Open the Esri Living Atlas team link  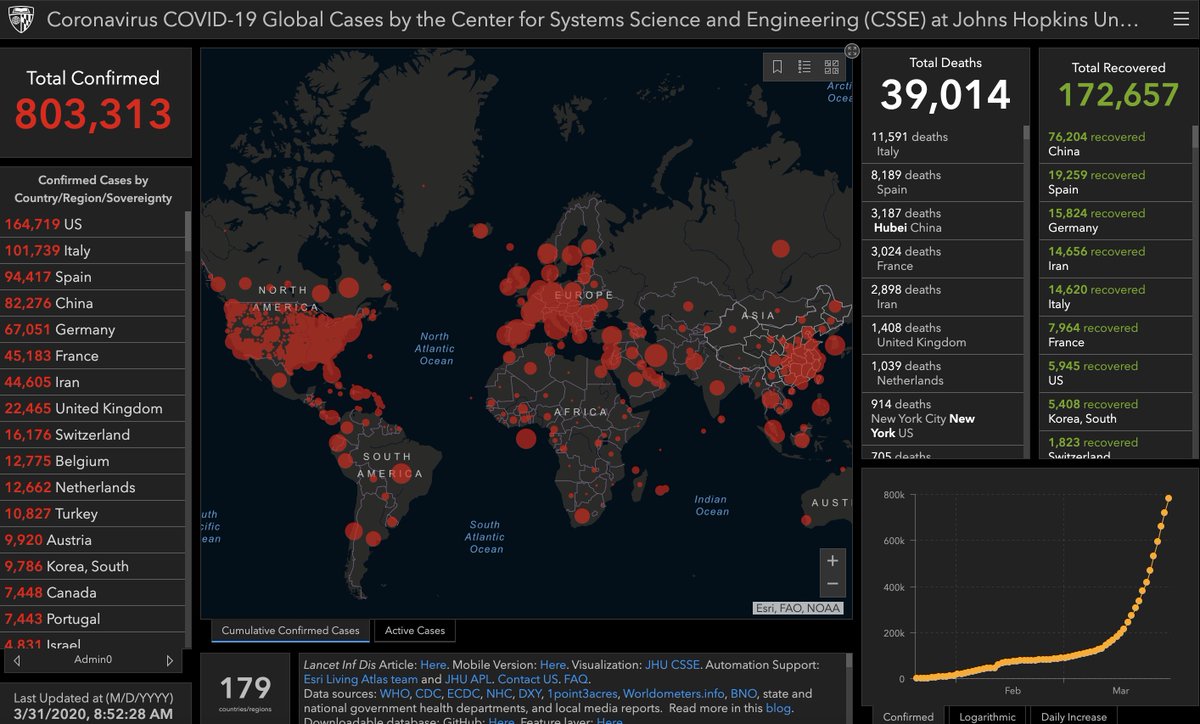(360, 679)
